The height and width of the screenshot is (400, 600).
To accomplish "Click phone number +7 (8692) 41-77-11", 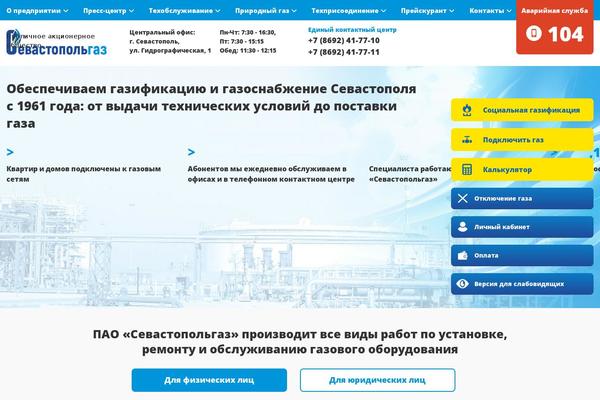I will click(344, 52).
